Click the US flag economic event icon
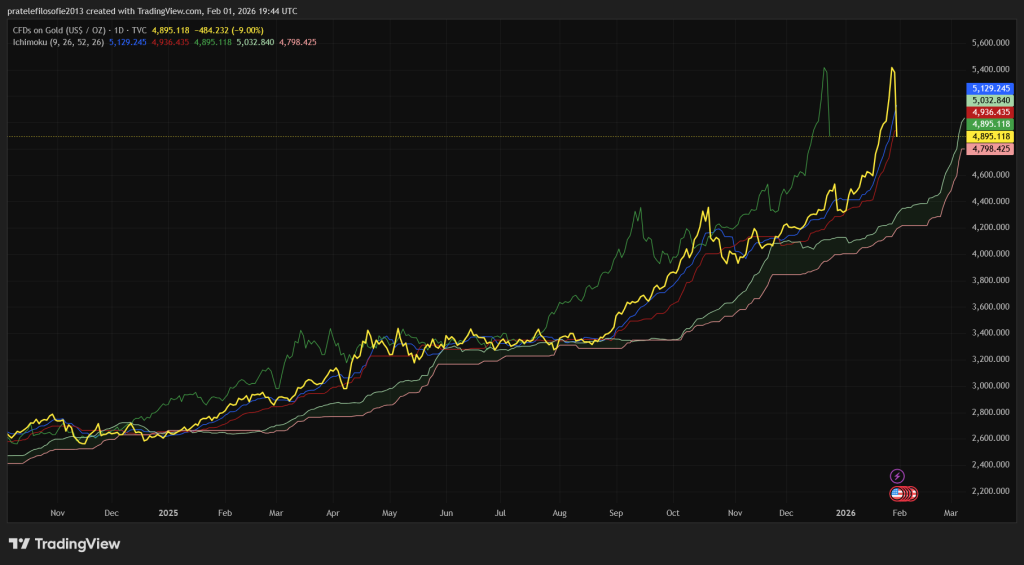 [898, 493]
